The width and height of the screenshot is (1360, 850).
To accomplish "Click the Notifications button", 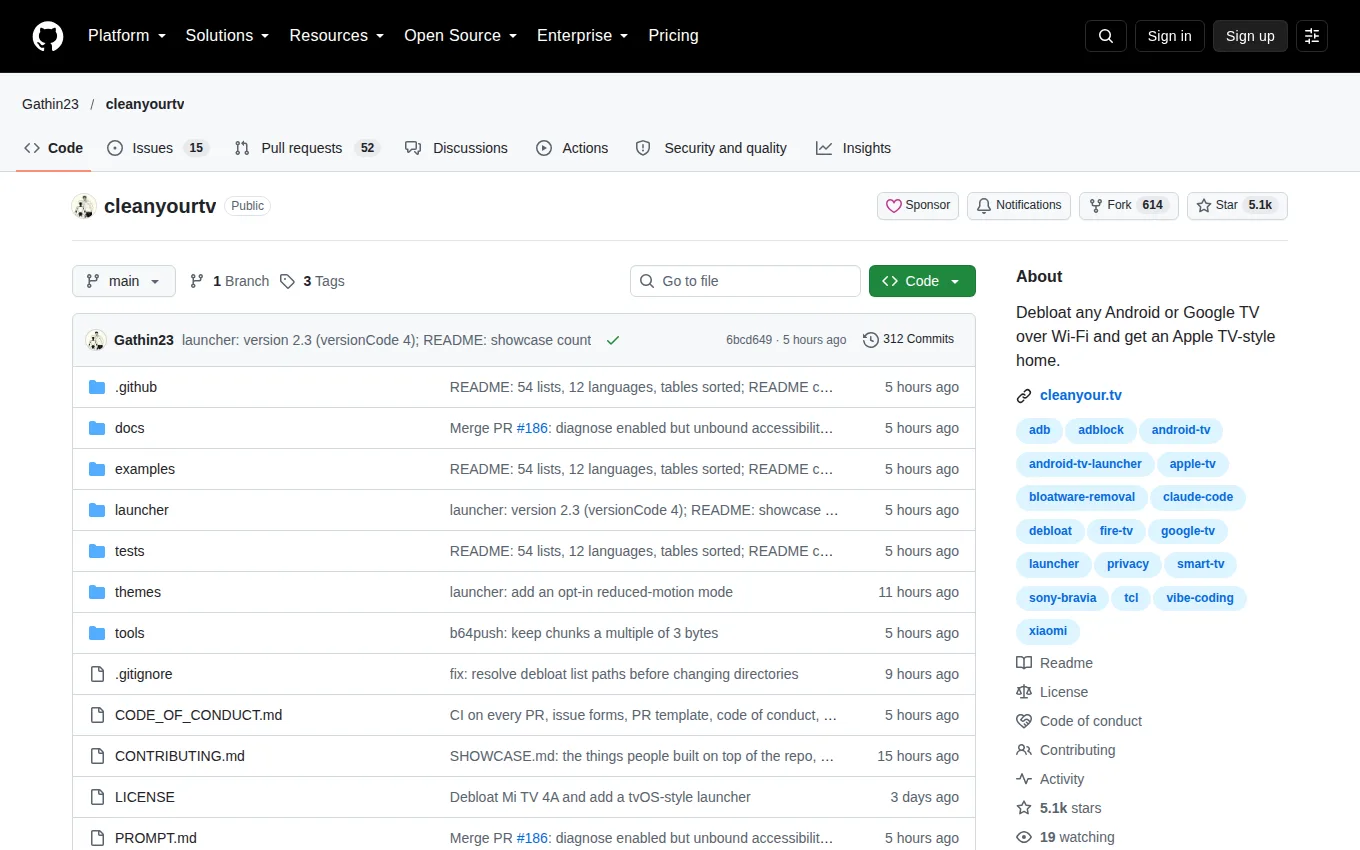I will pyautogui.click(x=1019, y=206).
